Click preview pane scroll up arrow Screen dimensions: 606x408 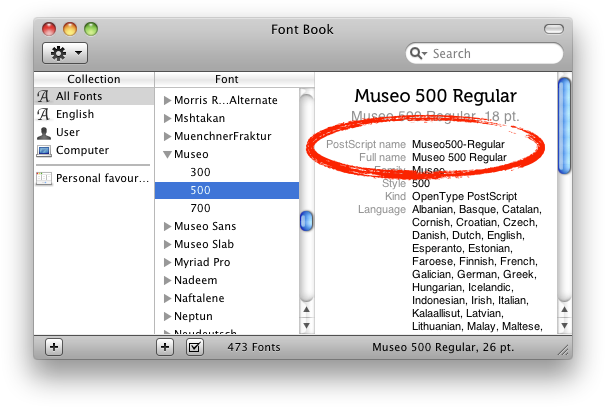(x=565, y=309)
